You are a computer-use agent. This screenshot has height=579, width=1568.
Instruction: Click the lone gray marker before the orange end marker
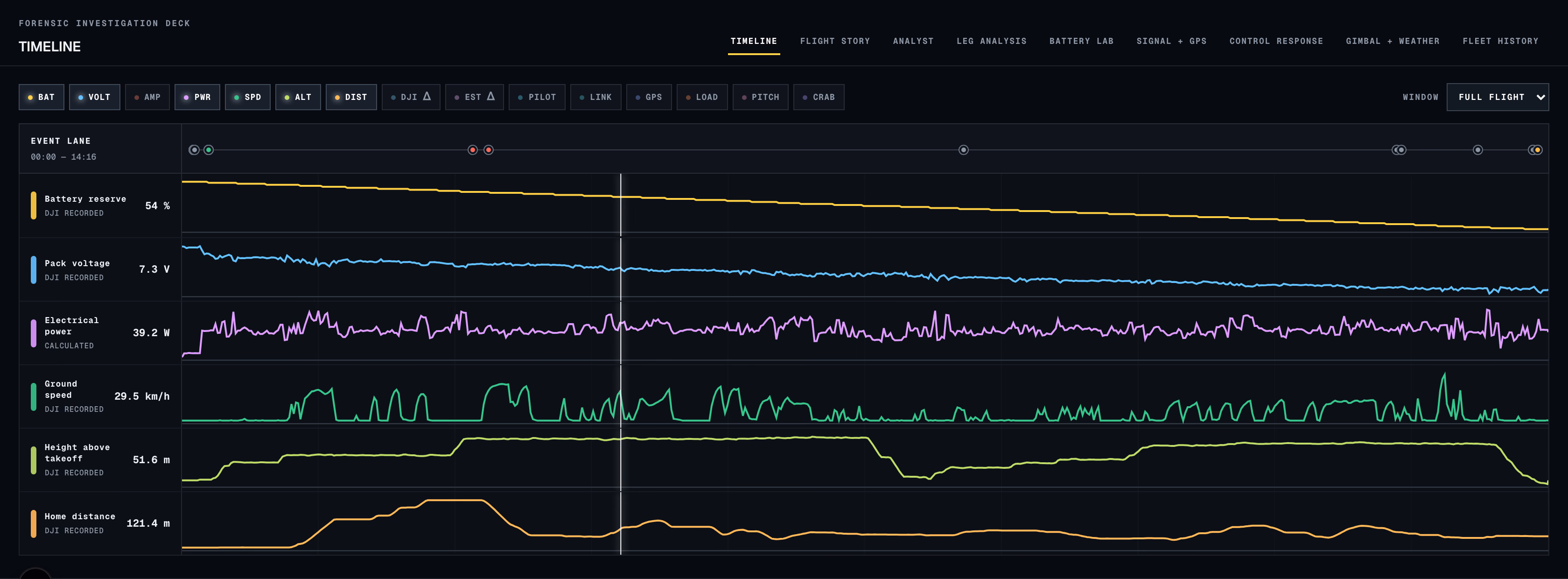(x=1478, y=150)
